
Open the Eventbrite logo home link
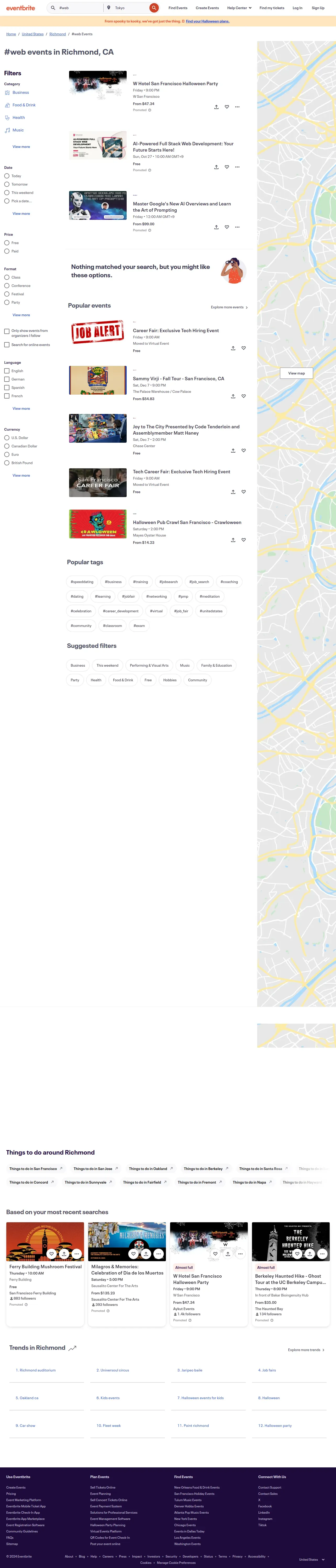(21, 8)
